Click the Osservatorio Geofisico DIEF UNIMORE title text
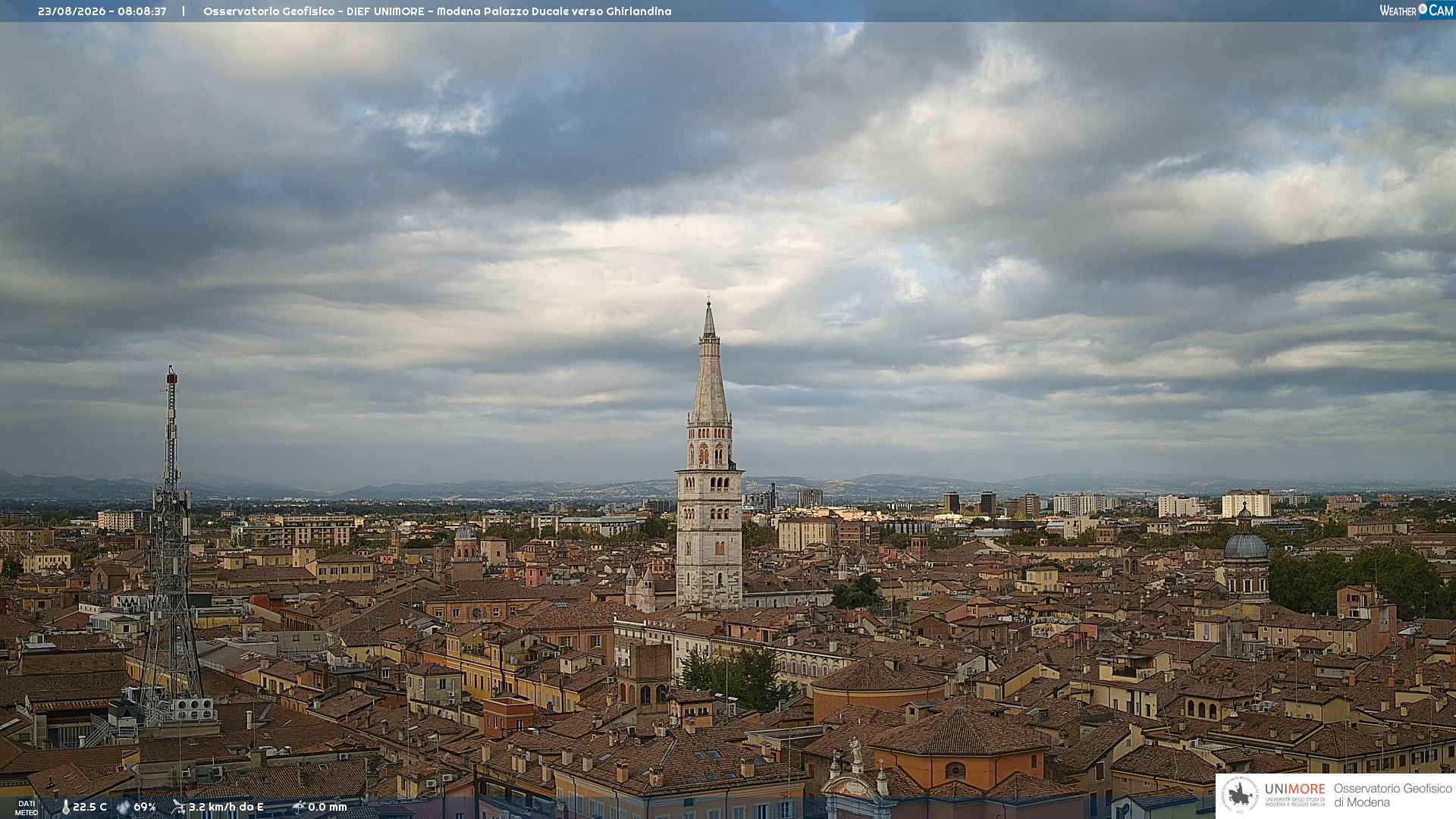The height and width of the screenshot is (819, 1456). [x=314, y=11]
